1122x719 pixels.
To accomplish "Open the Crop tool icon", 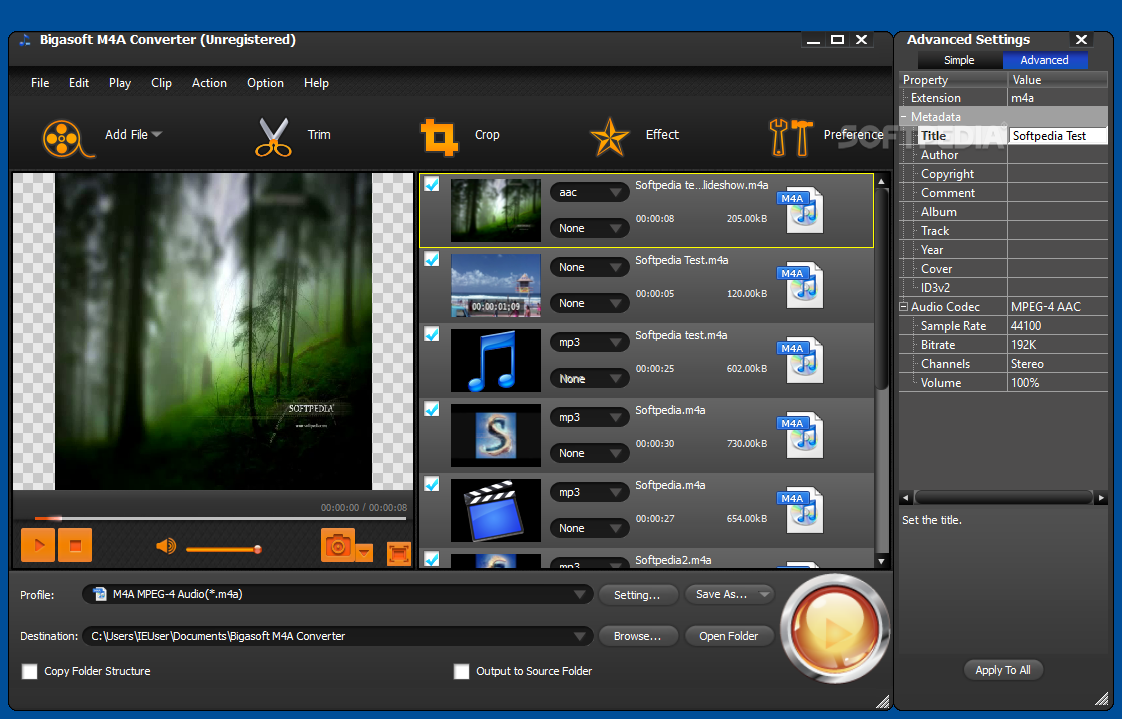I will point(439,137).
